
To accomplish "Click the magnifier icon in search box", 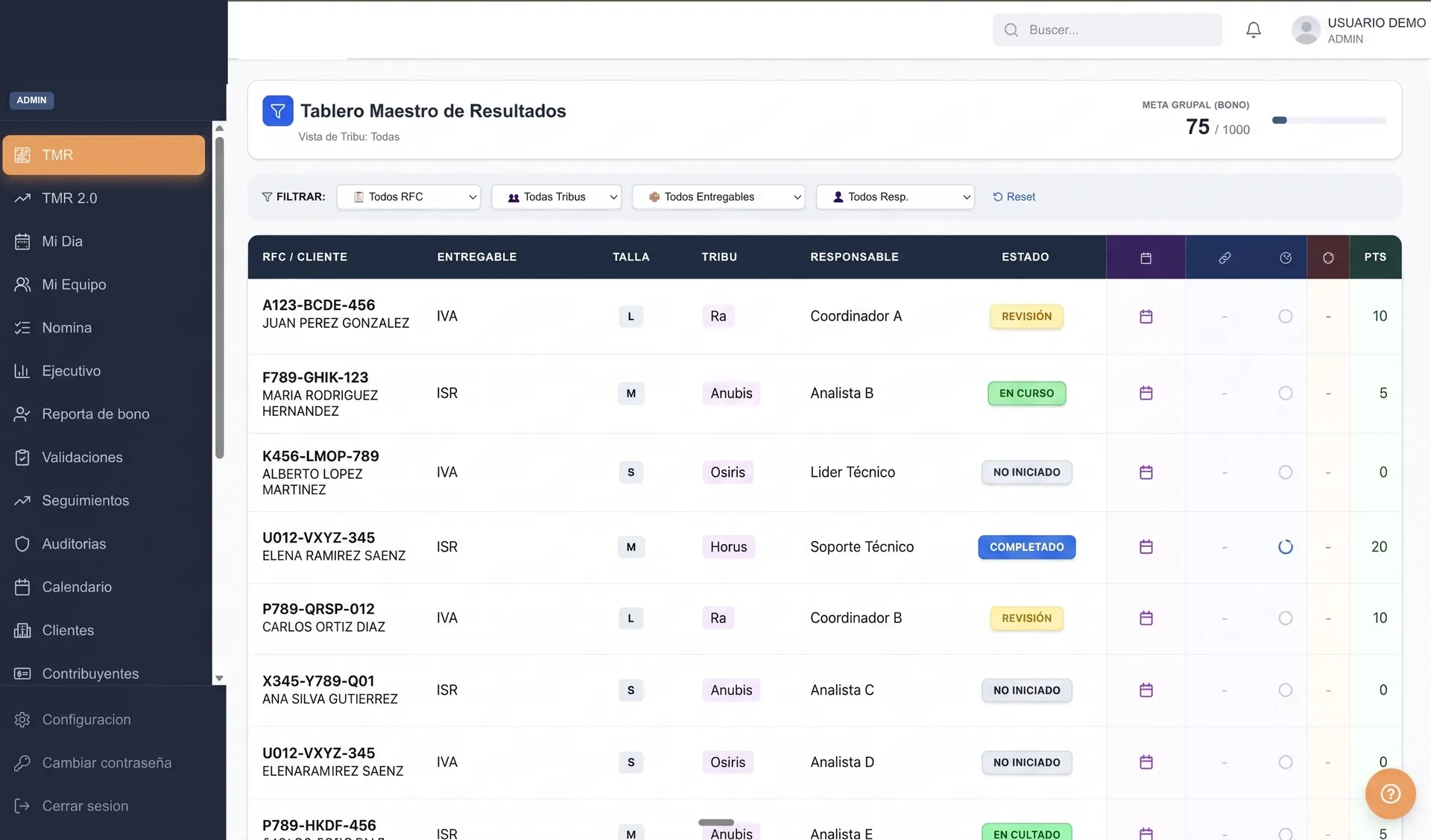I will [1011, 30].
